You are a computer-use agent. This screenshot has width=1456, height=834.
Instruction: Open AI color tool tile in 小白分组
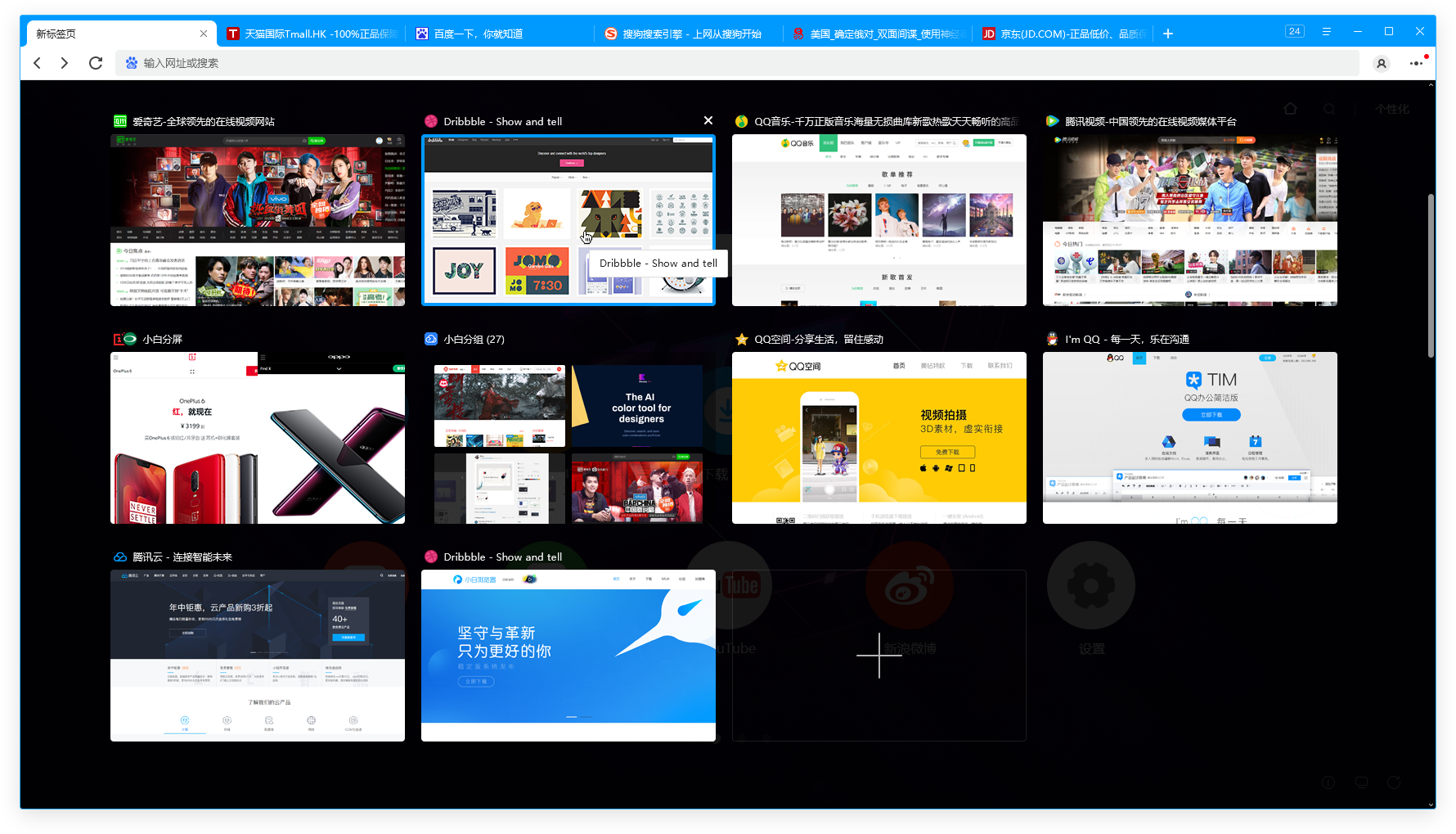coord(637,406)
